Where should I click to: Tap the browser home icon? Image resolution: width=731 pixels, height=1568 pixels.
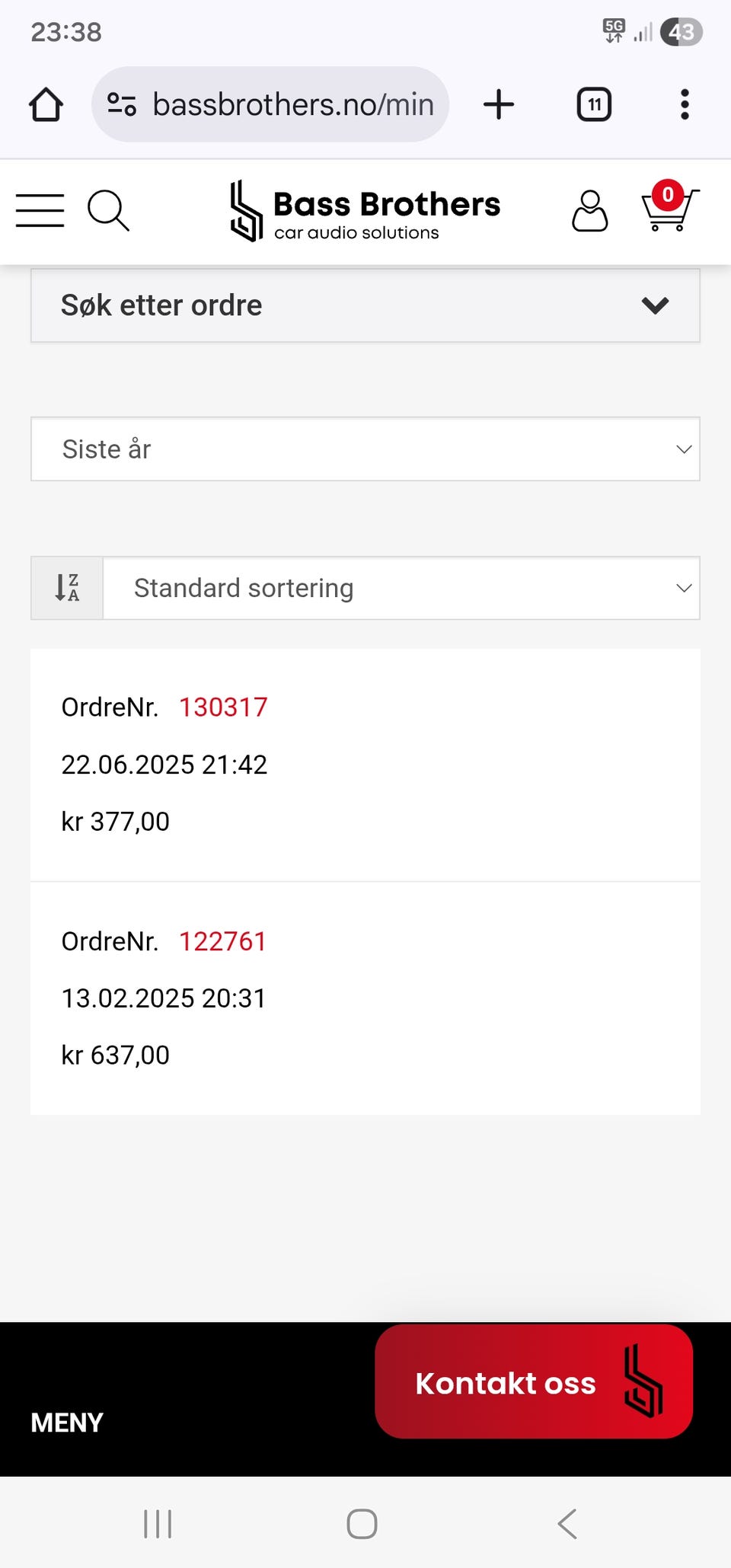click(x=46, y=104)
